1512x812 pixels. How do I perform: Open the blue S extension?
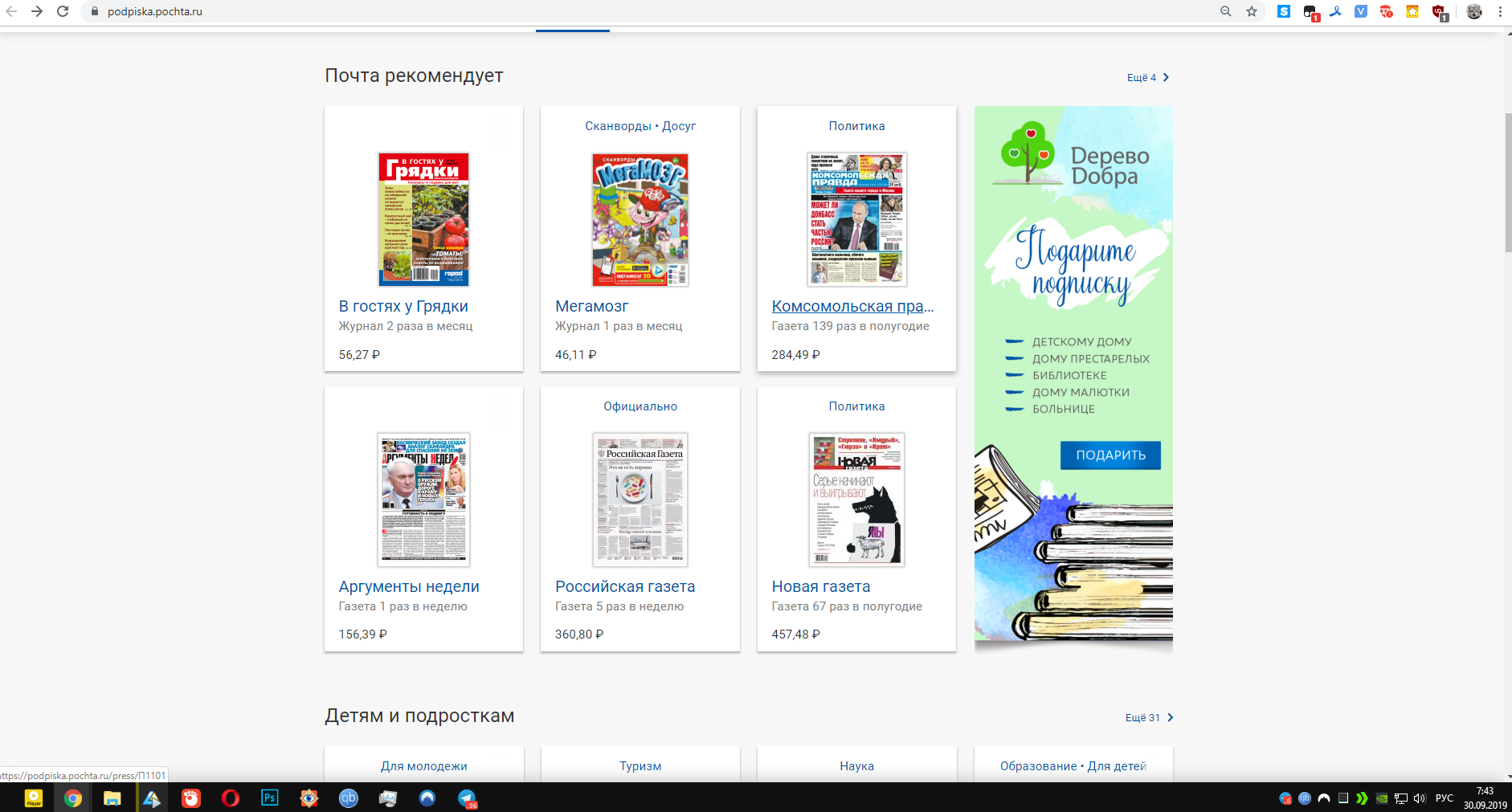(x=1284, y=11)
